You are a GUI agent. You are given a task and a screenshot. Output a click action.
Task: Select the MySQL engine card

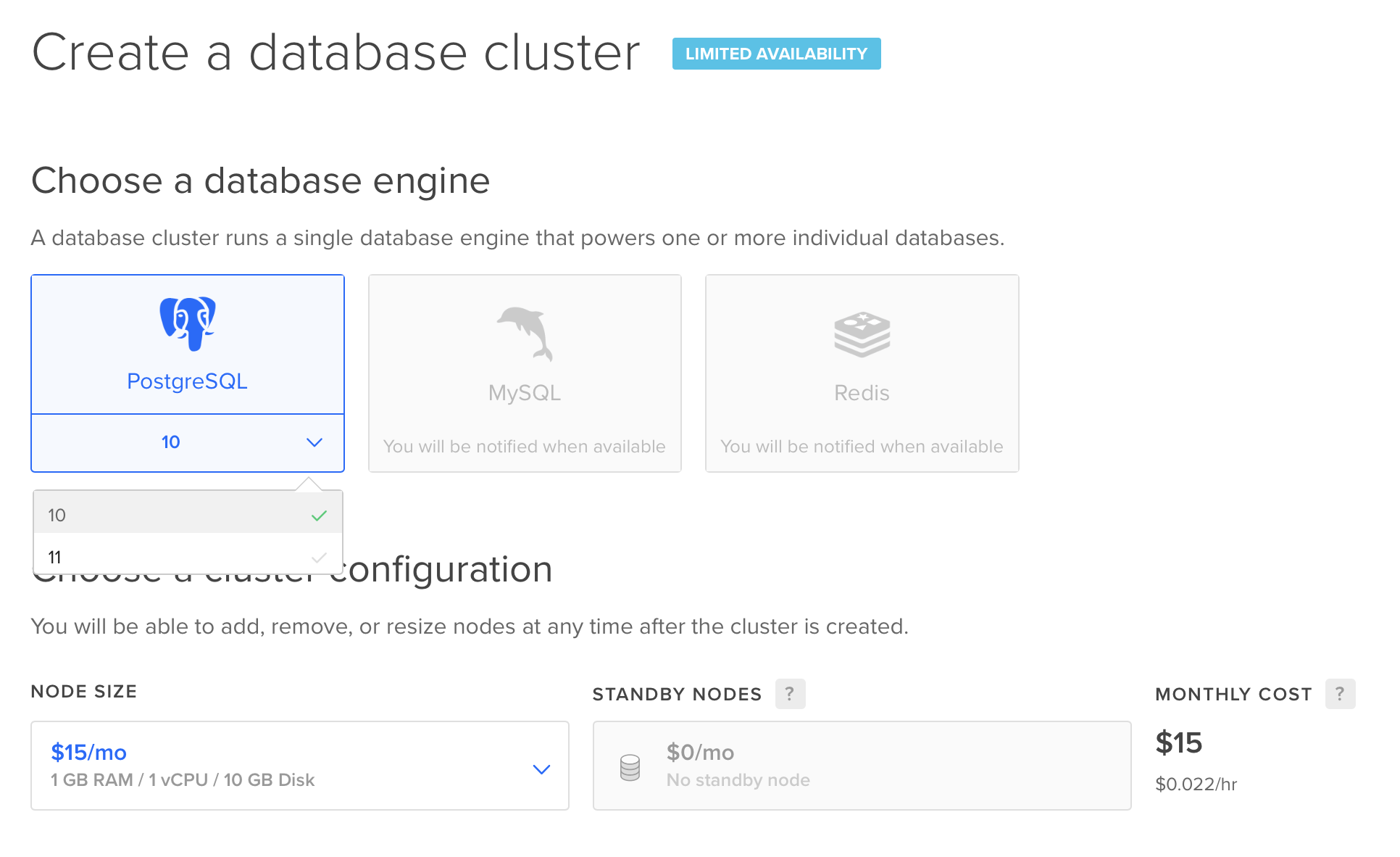coord(525,373)
